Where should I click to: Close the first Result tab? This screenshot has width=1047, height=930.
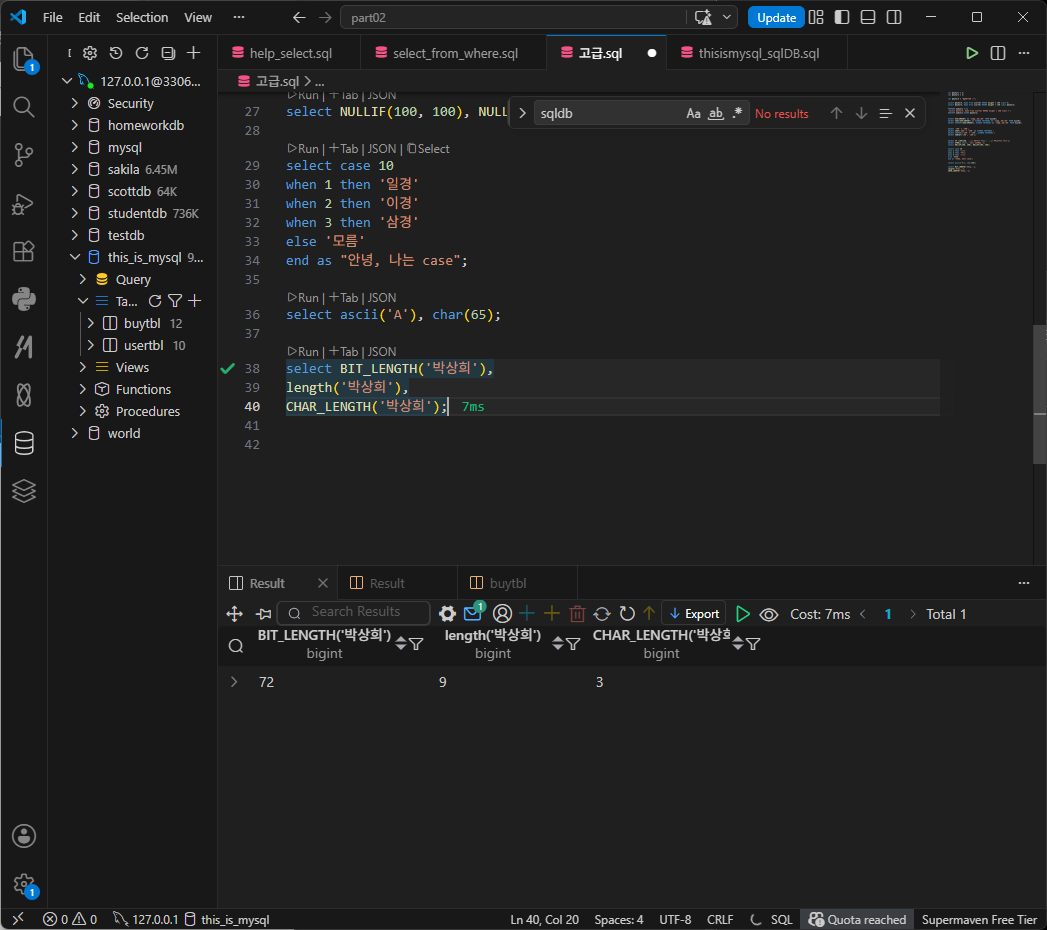click(323, 583)
